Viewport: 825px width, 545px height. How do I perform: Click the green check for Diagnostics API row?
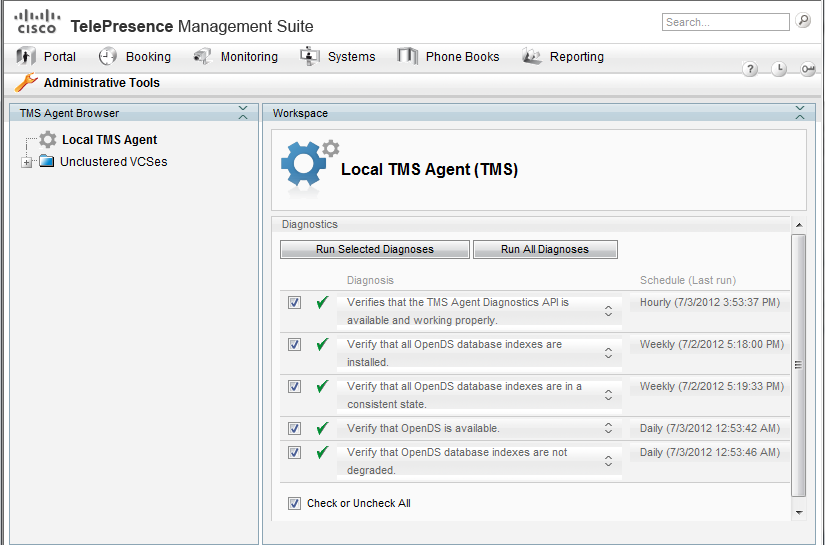pyautogui.click(x=322, y=302)
